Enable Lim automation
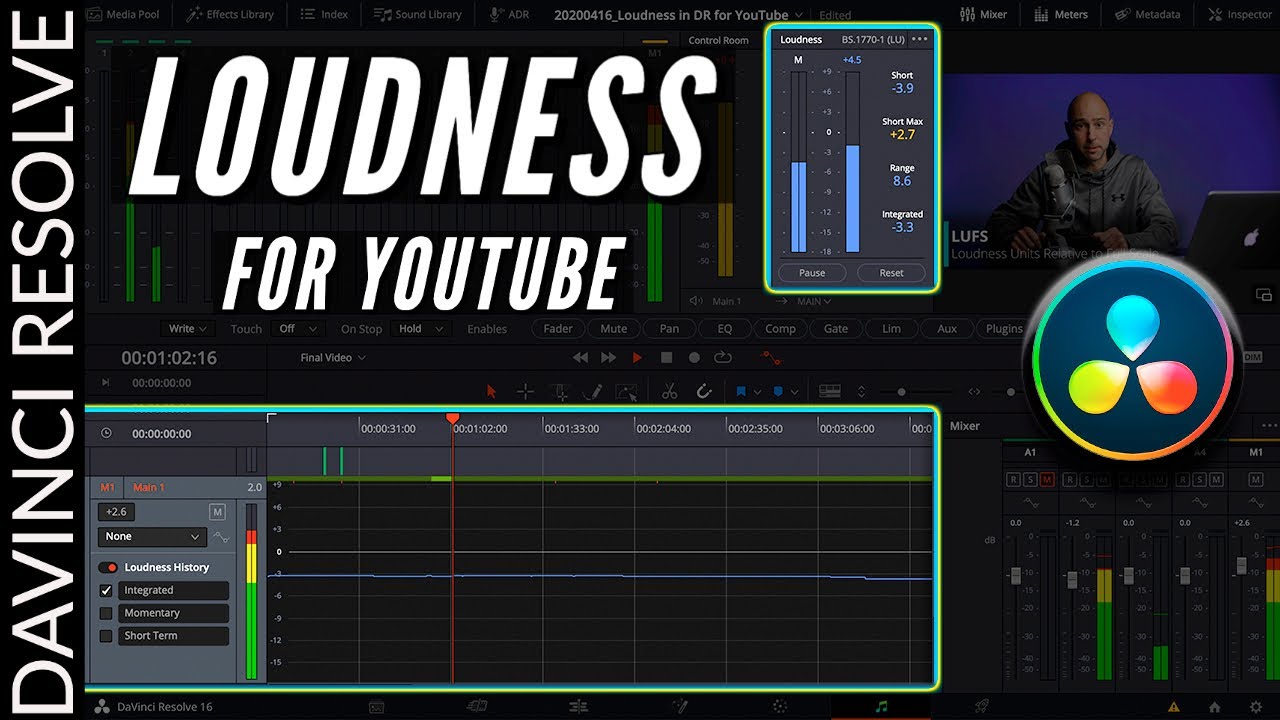 pyautogui.click(x=891, y=328)
